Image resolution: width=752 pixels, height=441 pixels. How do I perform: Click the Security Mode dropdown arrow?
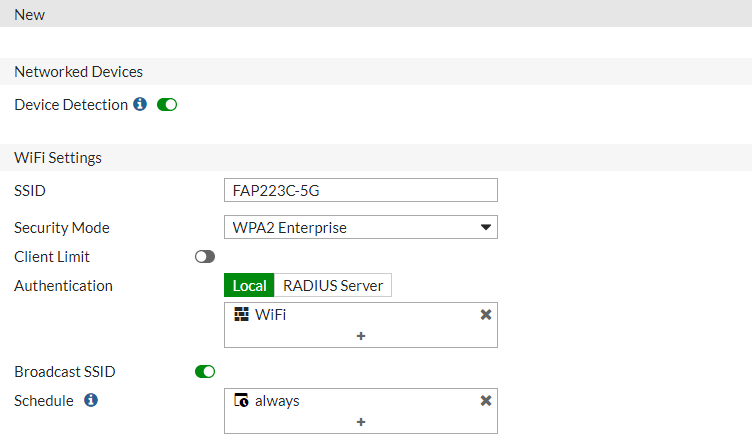(x=486, y=228)
